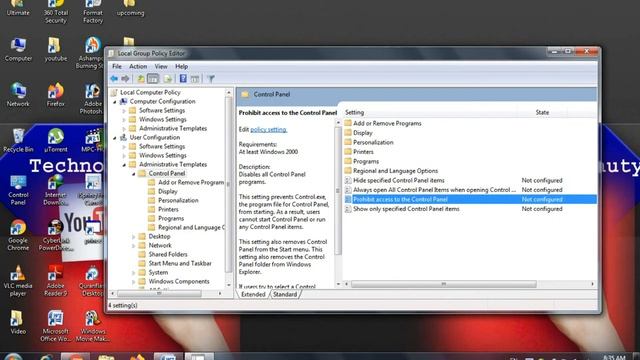Viewport: 640px width, 360px height.
Task: Expand the System tree node
Action: click(133, 272)
